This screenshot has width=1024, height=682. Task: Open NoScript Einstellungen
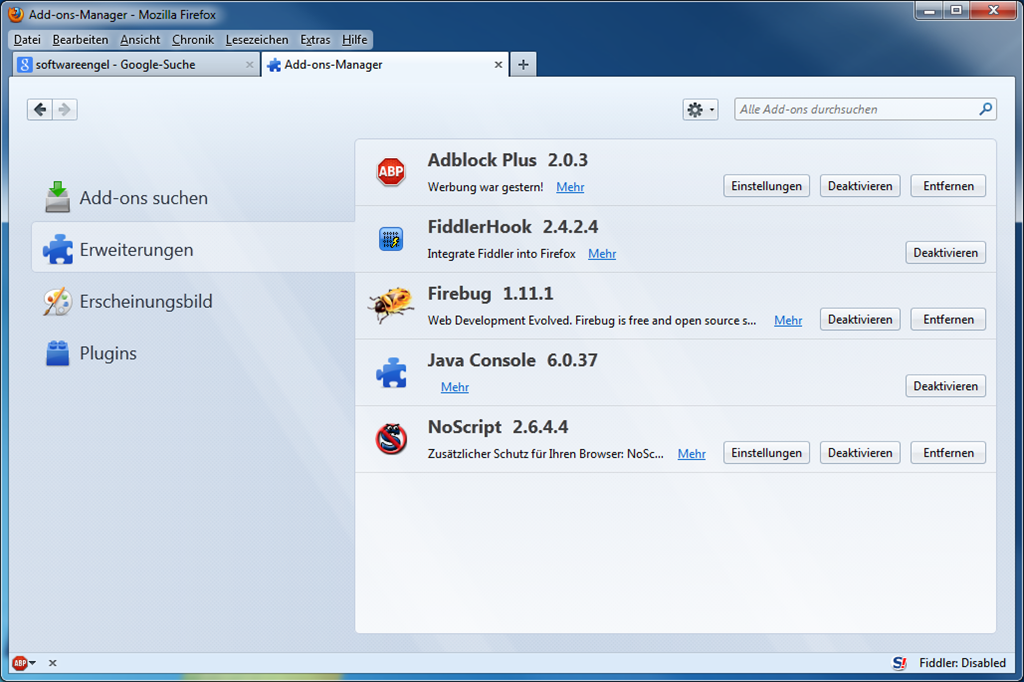(766, 453)
